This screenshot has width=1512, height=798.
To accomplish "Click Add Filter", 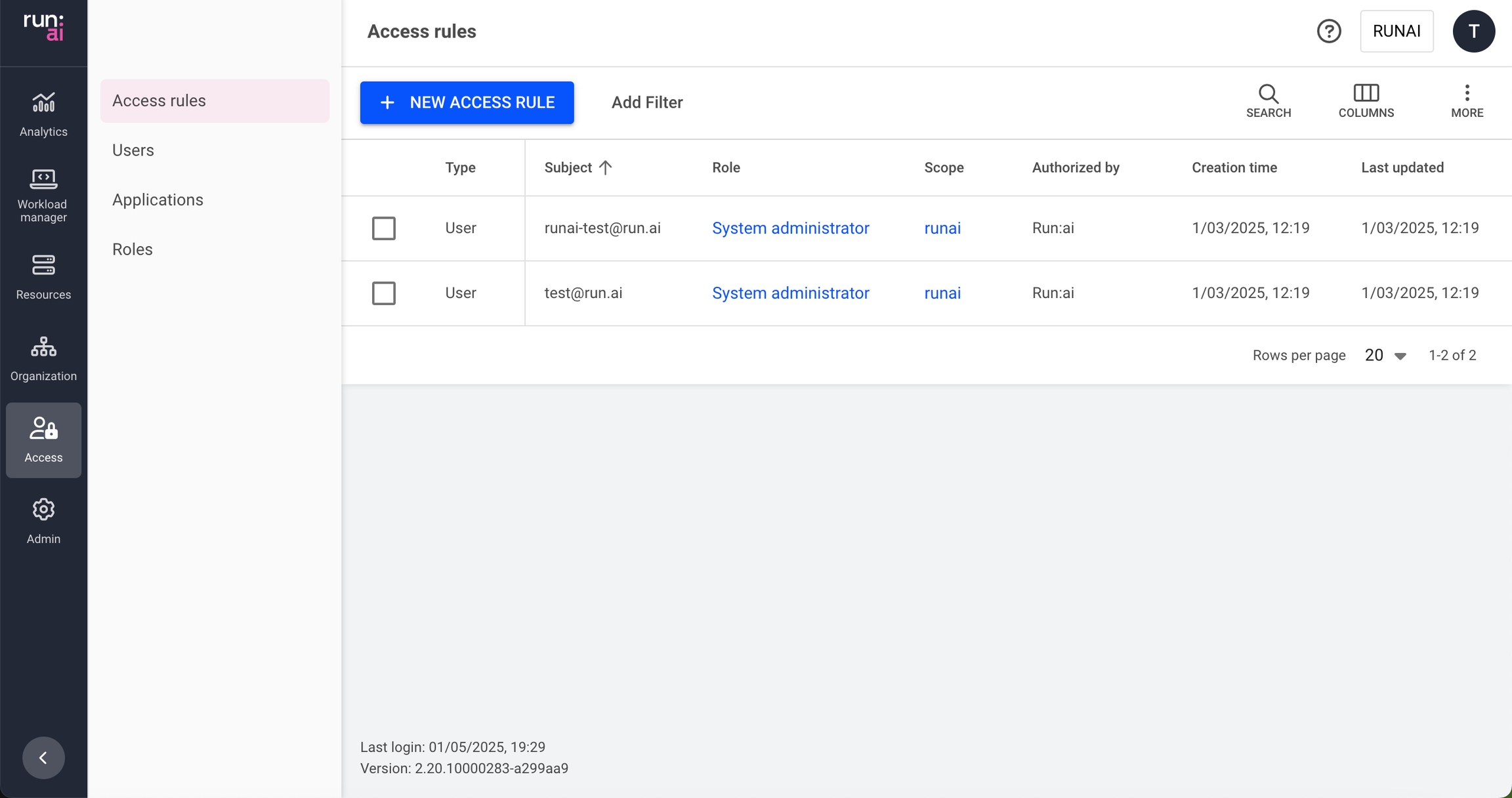I will pos(647,102).
